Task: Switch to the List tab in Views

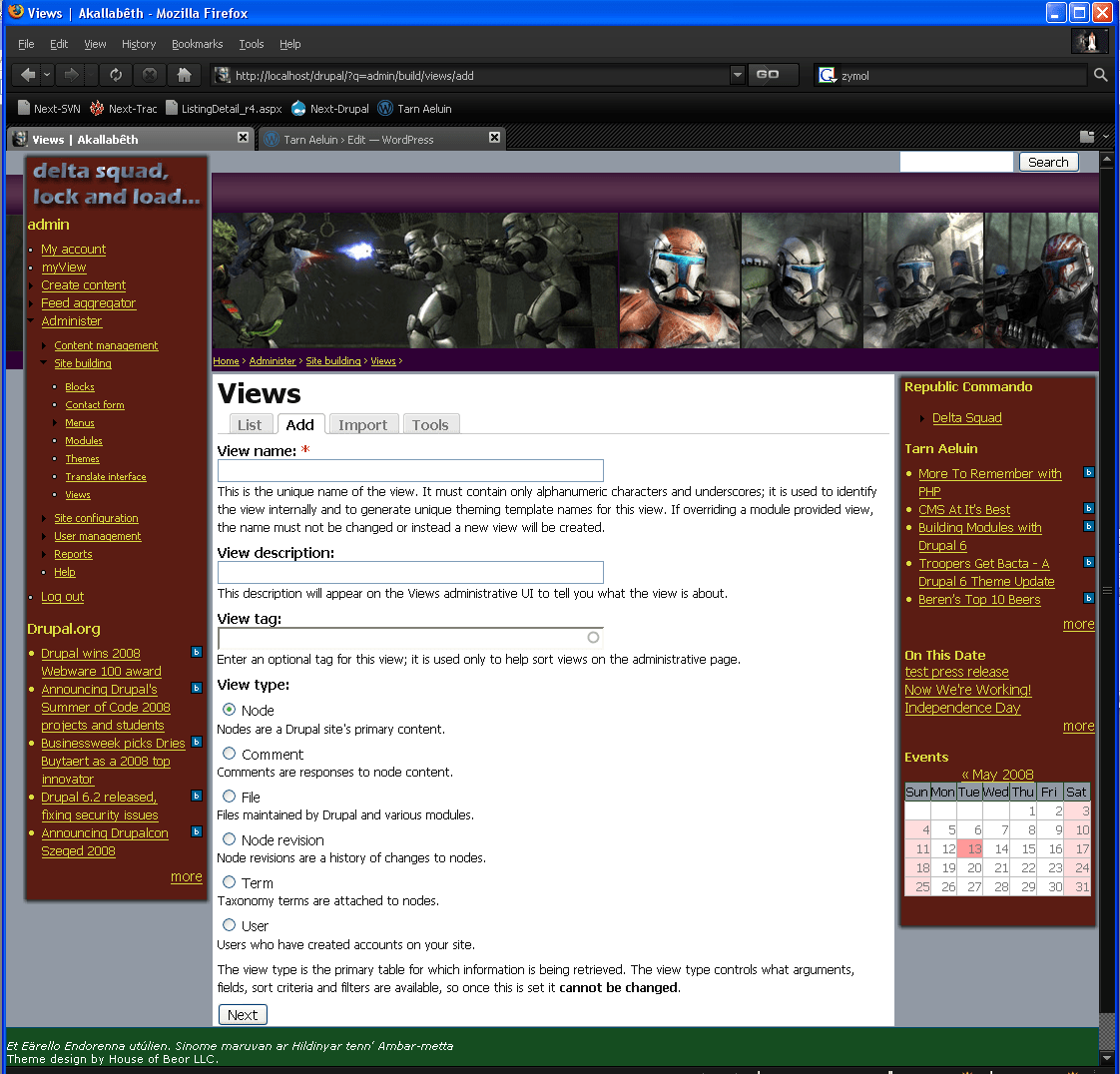Action: (250, 424)
